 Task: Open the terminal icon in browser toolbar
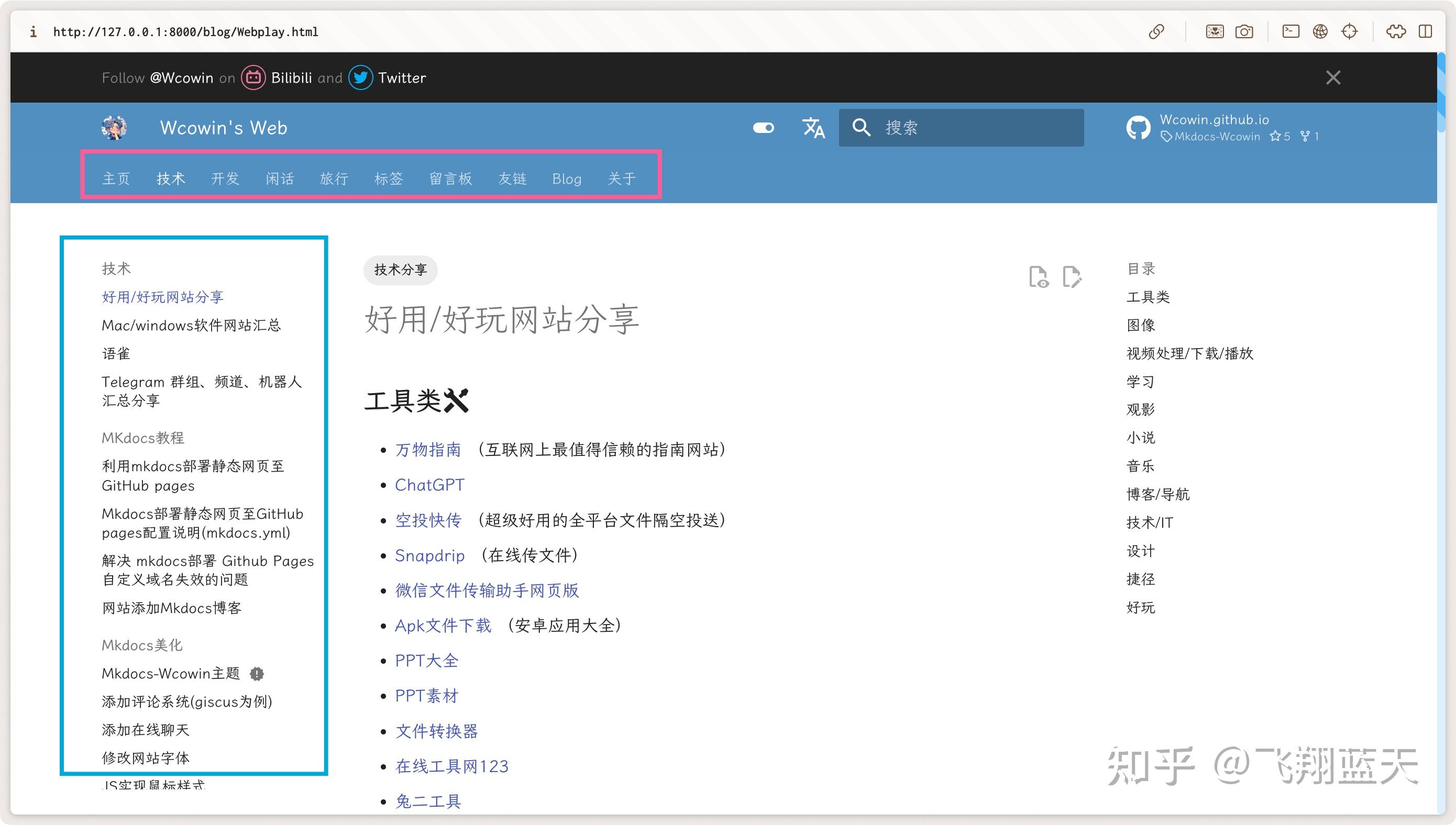(1290, 31)
